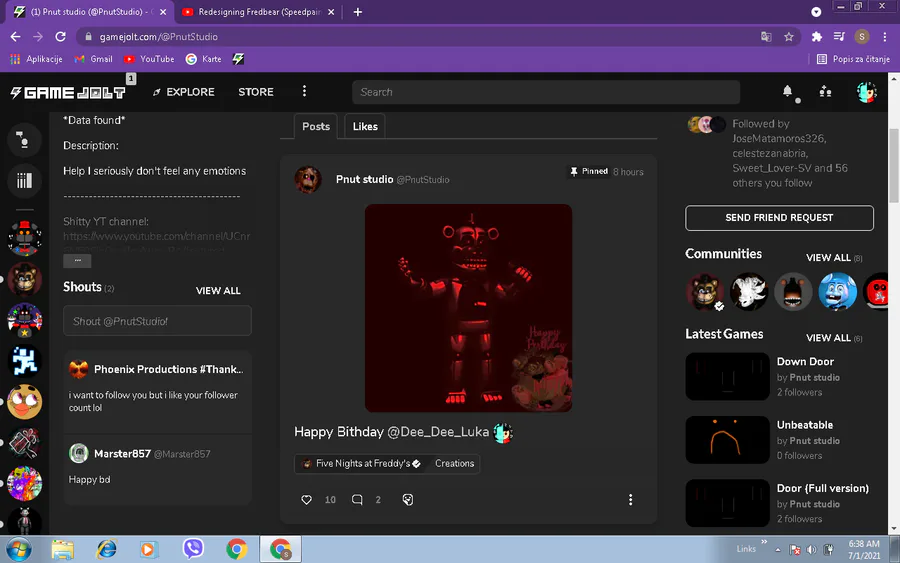900x563 pixels.
Task: Reload the page
Action: (x=60, y=37)
